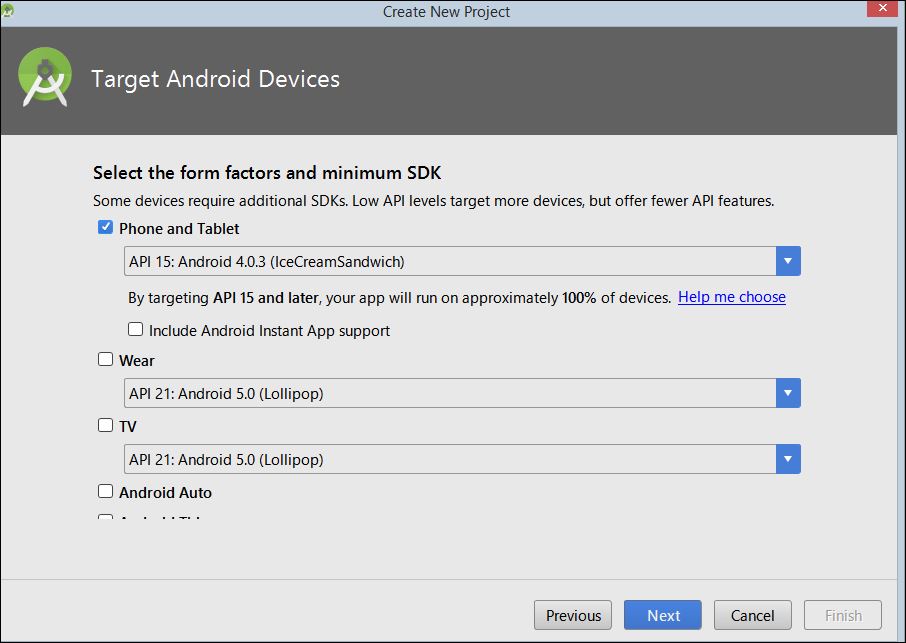The height and width of the screenshot is (643, 906).
Task: Open the Help me choose link
Action: (x=732, y=297)
